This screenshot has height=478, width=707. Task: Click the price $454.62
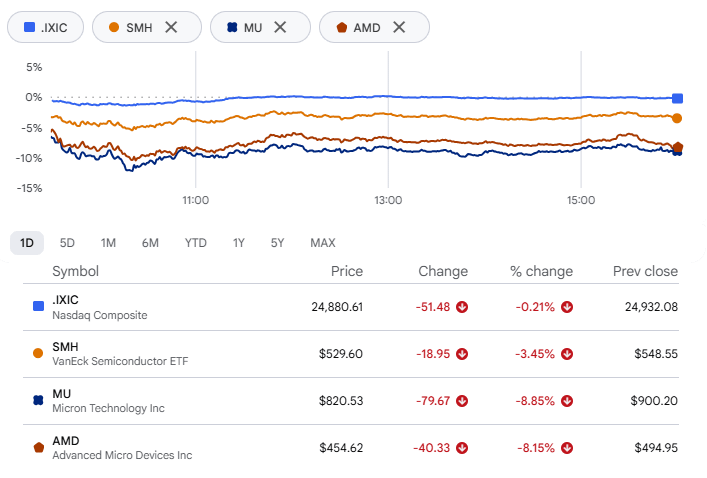click(x=341, y=448)
